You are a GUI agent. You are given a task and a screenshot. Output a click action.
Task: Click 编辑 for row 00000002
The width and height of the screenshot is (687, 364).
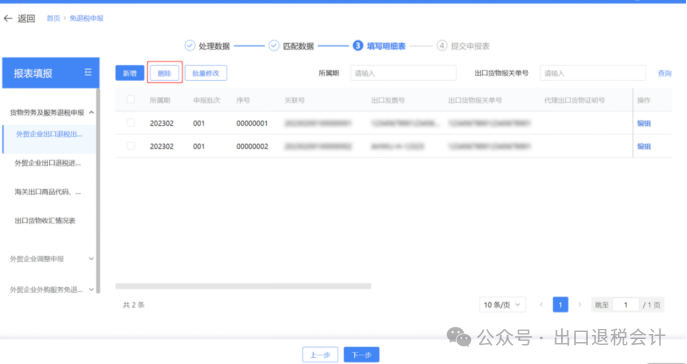[x=644, y=146]
